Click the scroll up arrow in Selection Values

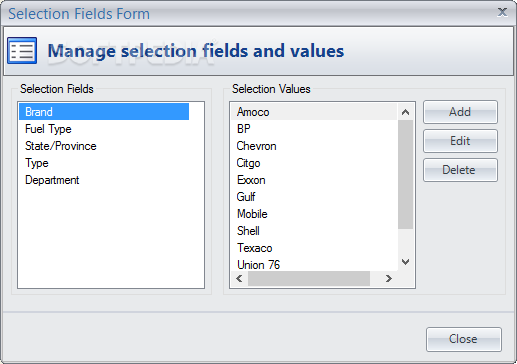point(406,112)
